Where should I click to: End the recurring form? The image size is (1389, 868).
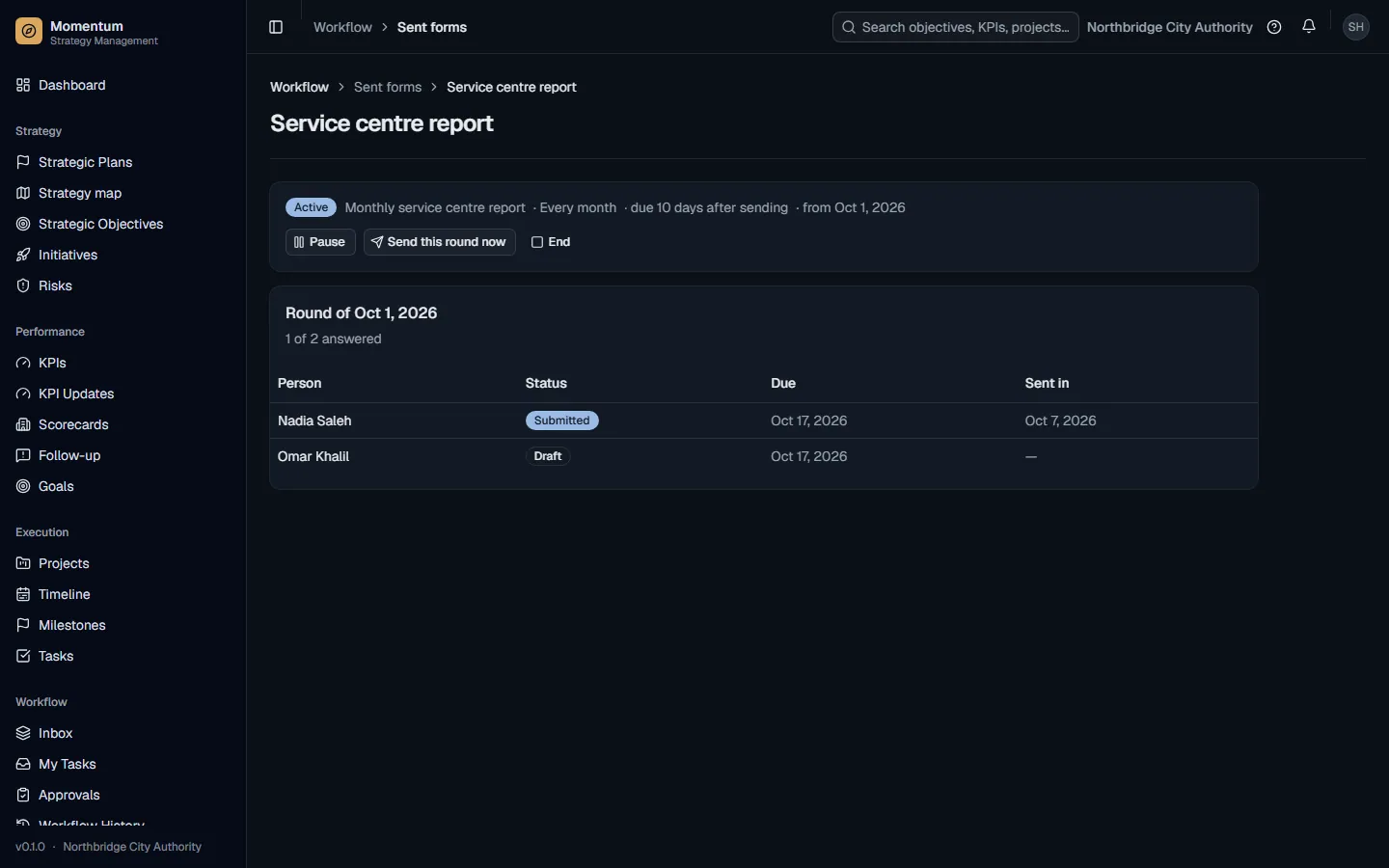coord(551,242)
